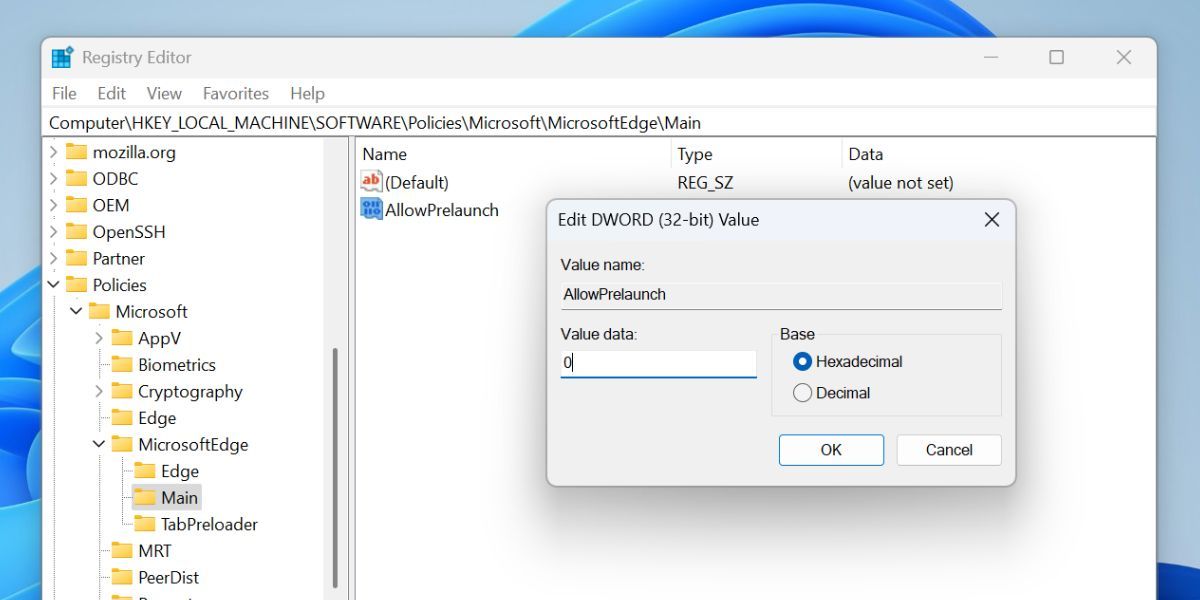Image resolution: width=1200 pixels, height=600 pixels.
Task: Expand the OpenSSH tree node
Action: tap(56, 231)
